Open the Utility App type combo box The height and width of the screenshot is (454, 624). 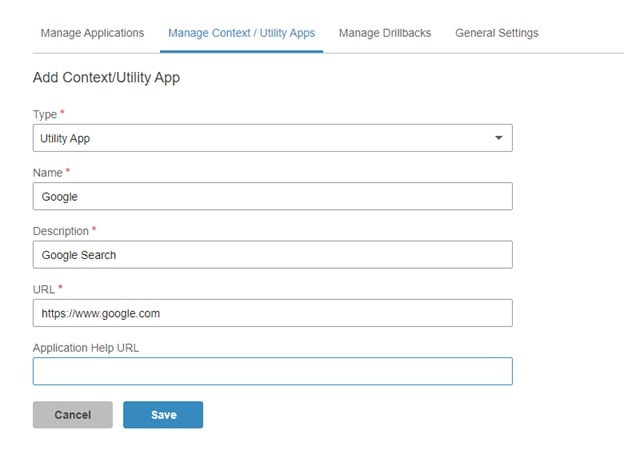[273, 138]
